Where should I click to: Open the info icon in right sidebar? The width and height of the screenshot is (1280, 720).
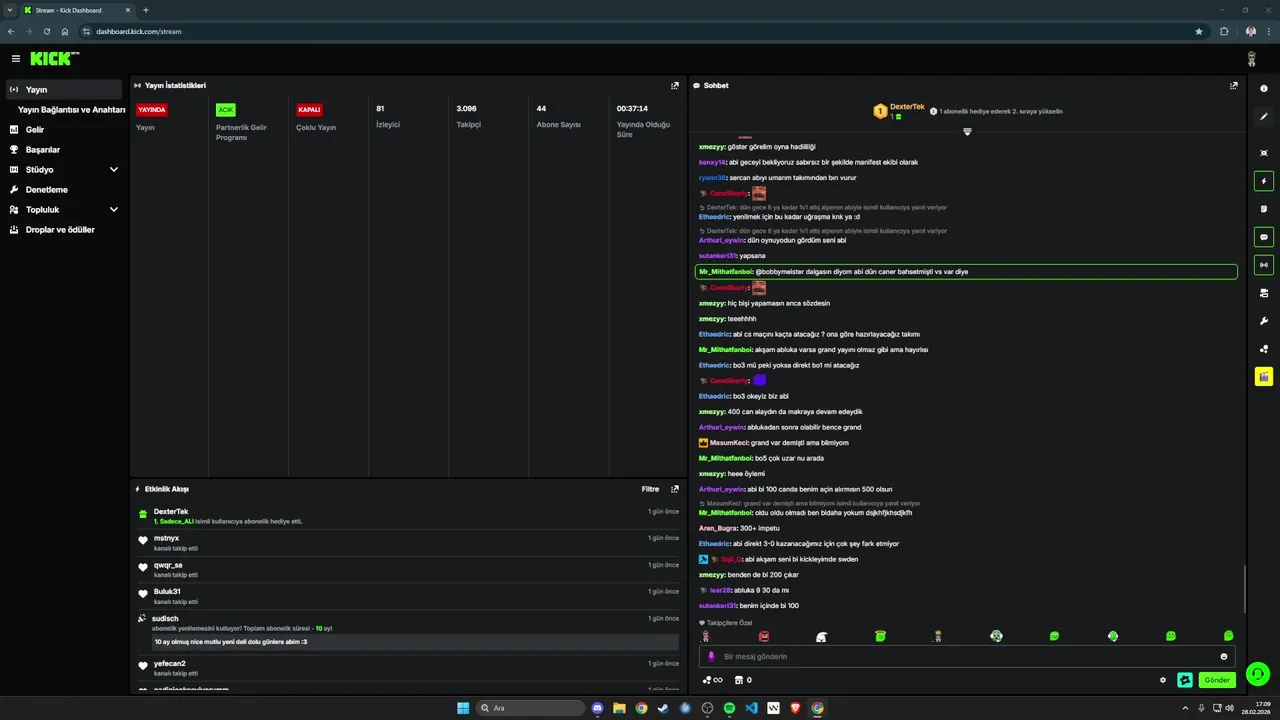tap(1264, 88)
